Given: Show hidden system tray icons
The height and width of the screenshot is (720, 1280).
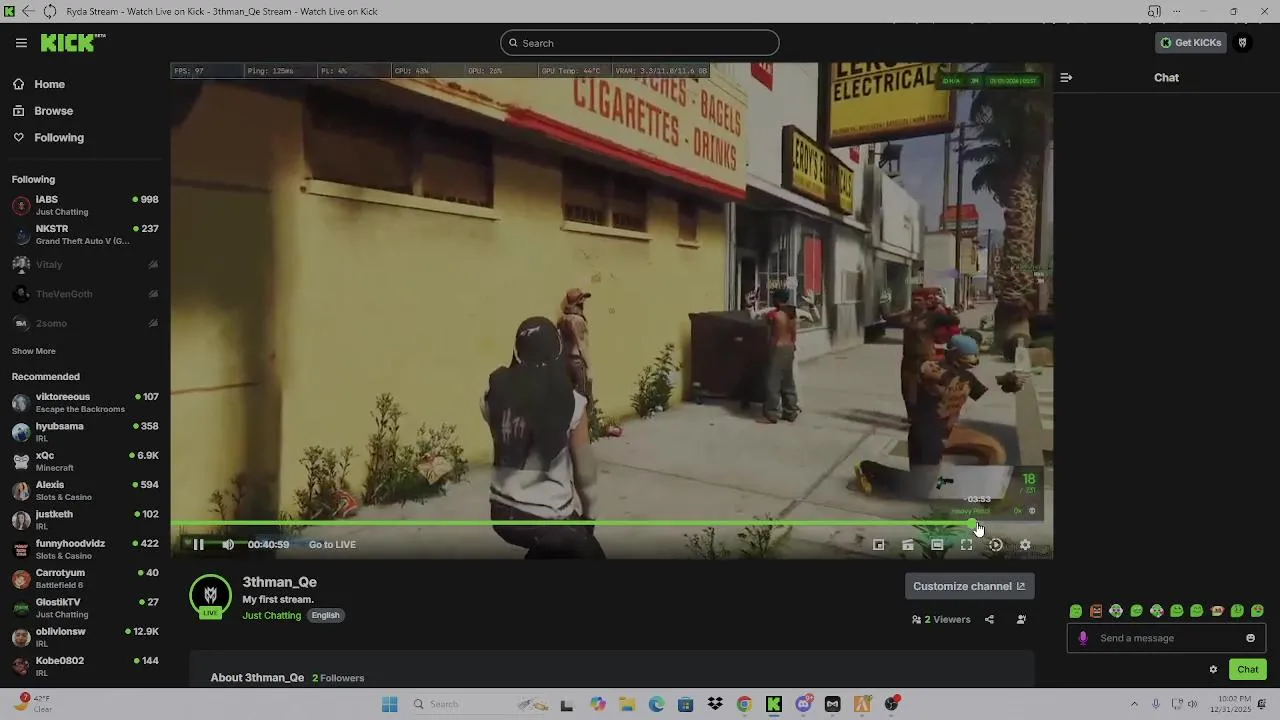Looking at the screenshot, I should click(x=1134, y=704).
